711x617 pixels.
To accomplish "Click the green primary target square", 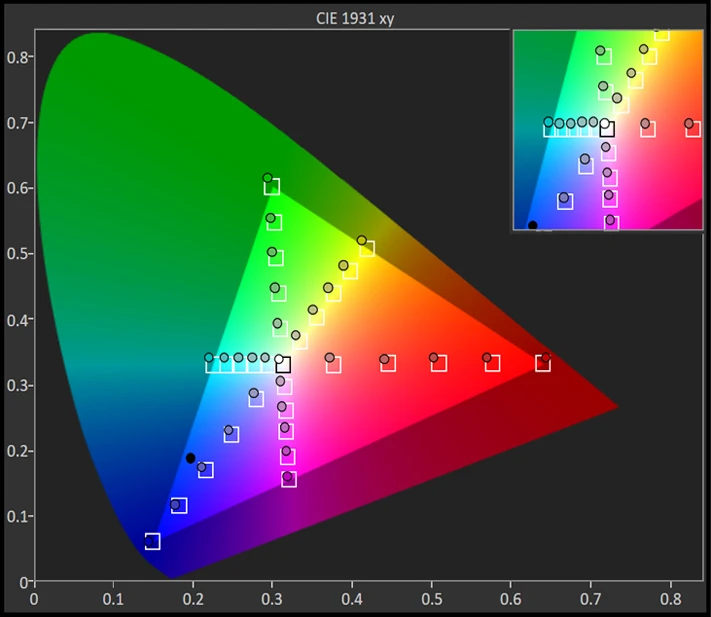I will (271, 187).
